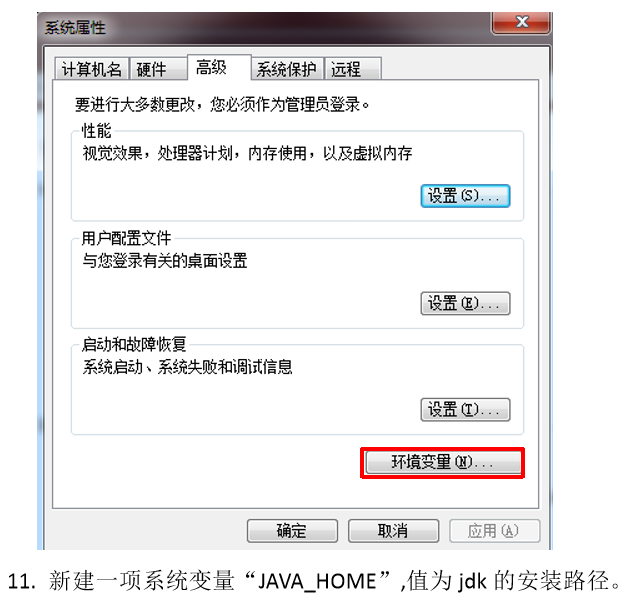Open the 硬件 tab
631x609 pixels.
[159, 69]
